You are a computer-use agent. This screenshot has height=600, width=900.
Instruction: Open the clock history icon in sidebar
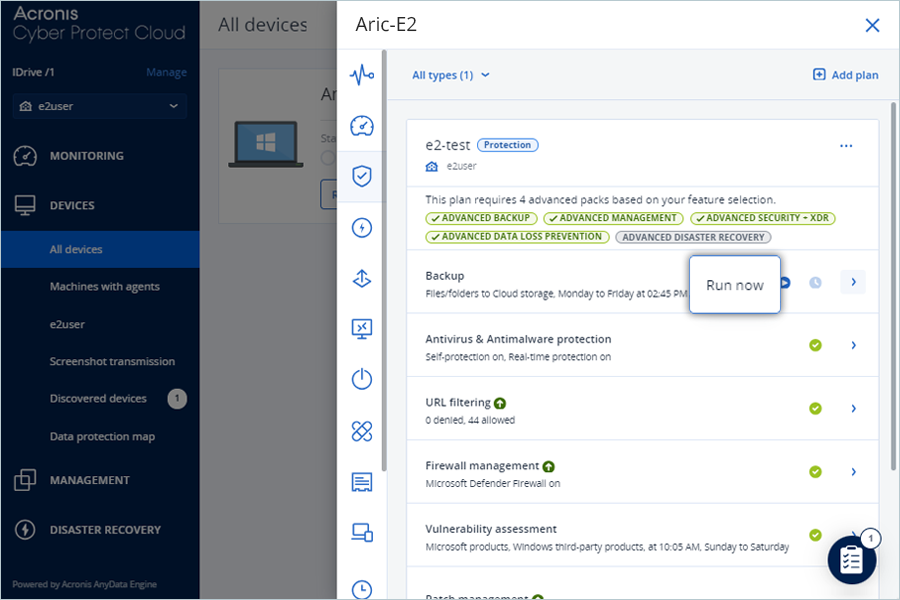tap(362, 589)
